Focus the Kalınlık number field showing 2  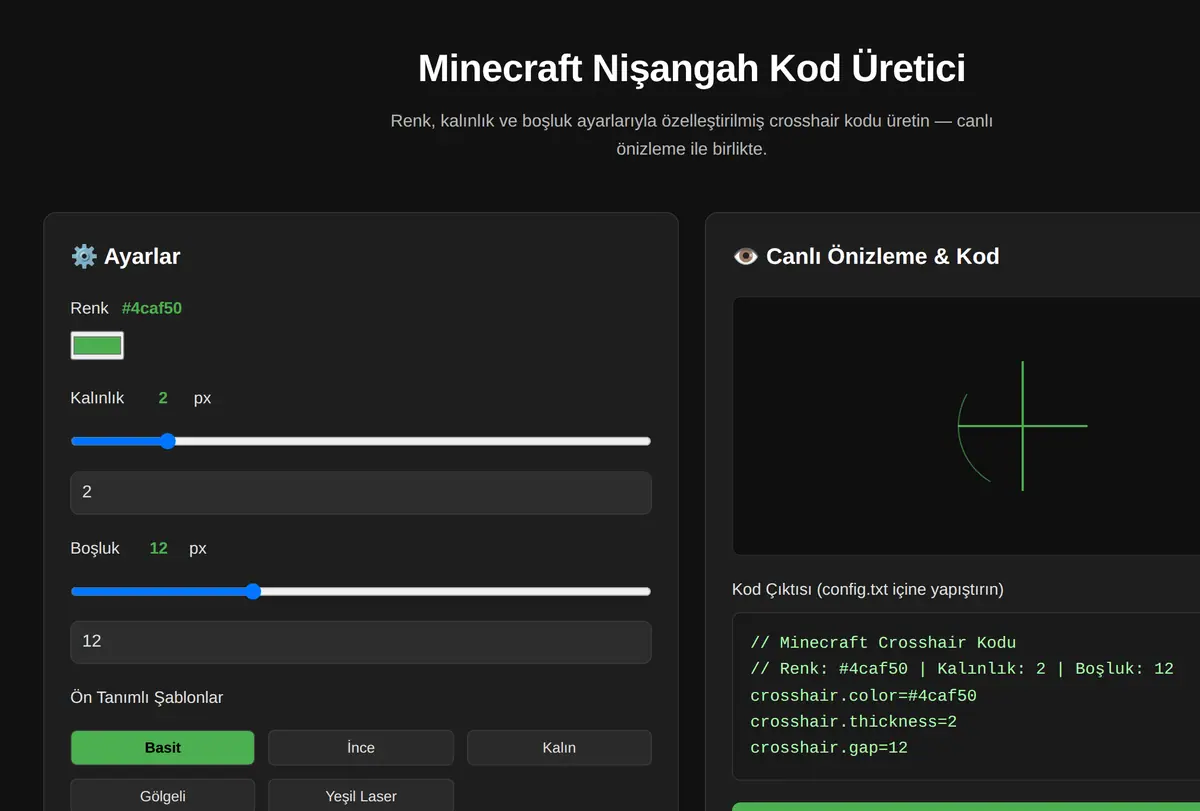coord(361,493)
